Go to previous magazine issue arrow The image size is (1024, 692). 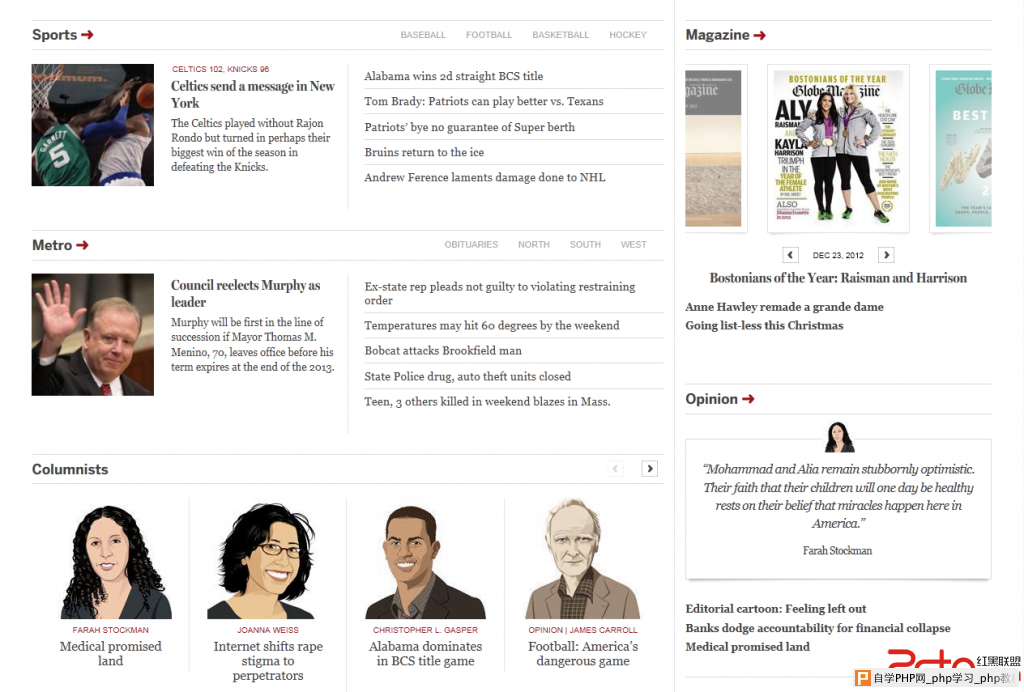point(790,255)
